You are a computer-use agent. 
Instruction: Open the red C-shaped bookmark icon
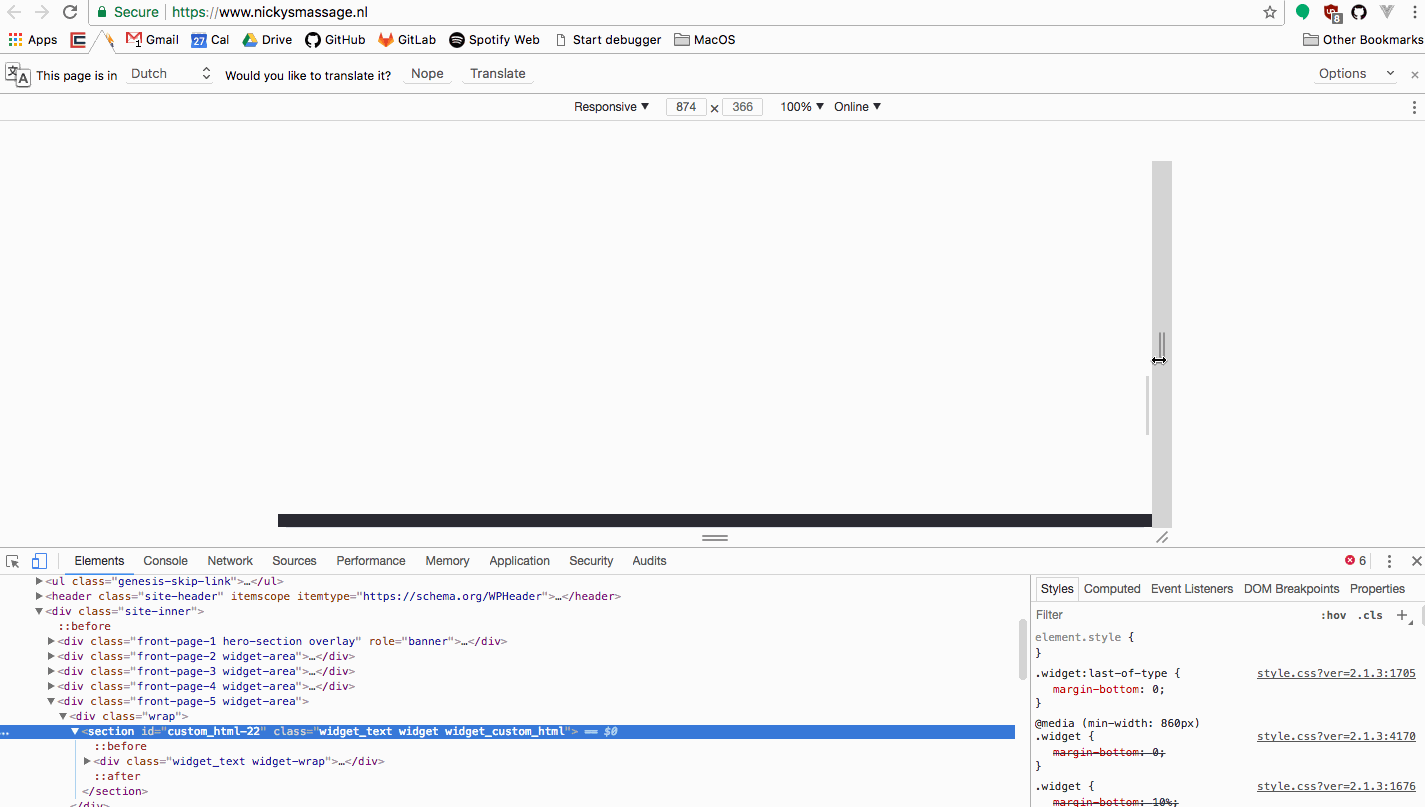[x=78, y=40]
